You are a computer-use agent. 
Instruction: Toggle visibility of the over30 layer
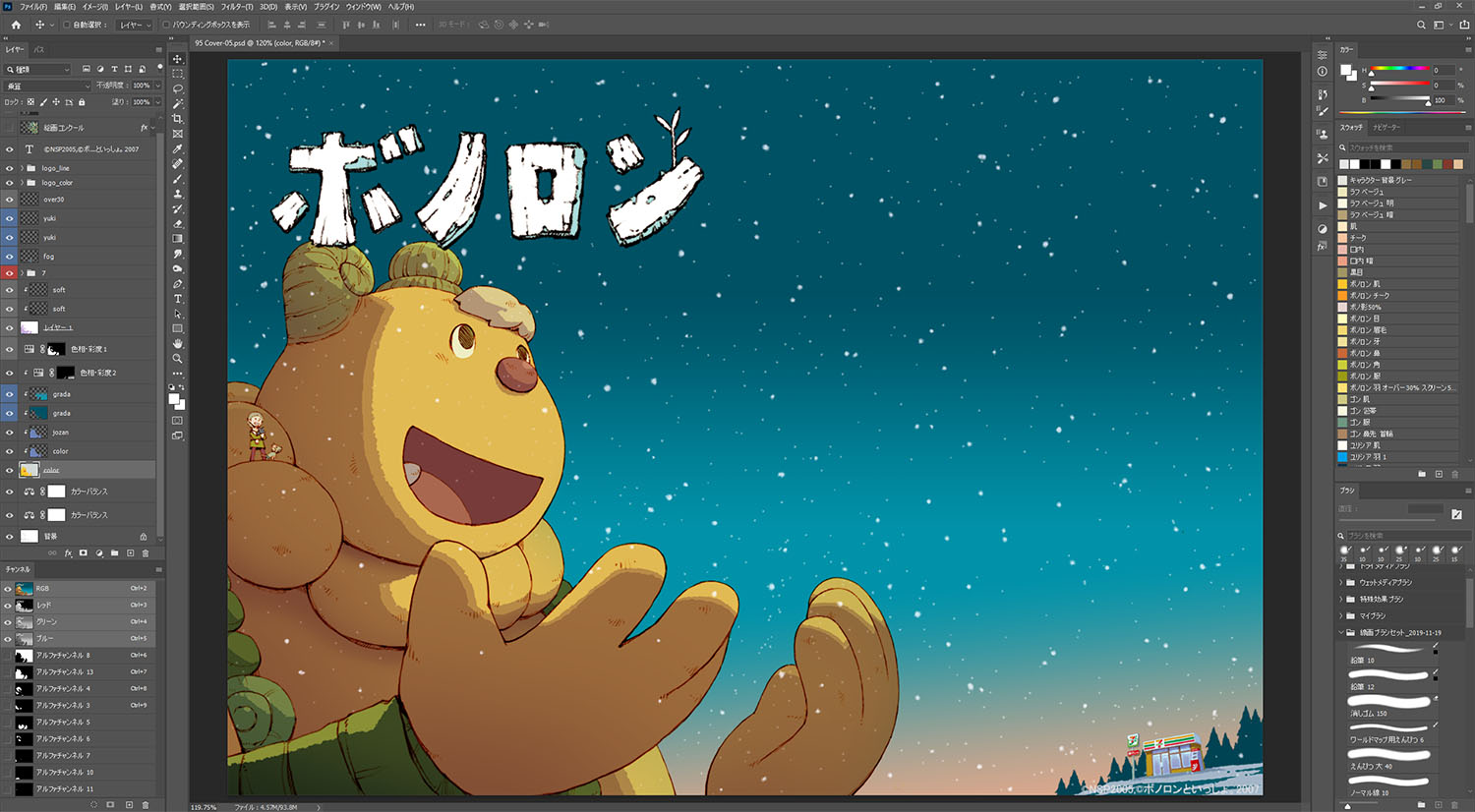pos(9,199)
